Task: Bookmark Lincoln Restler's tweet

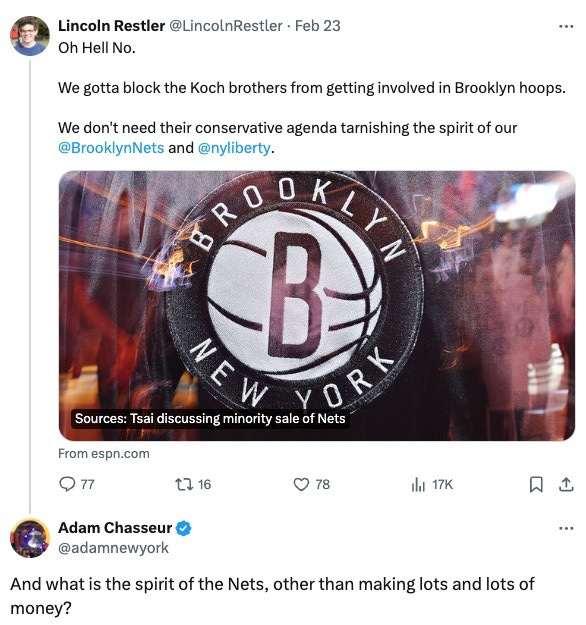Action: (x=536, y=484)
